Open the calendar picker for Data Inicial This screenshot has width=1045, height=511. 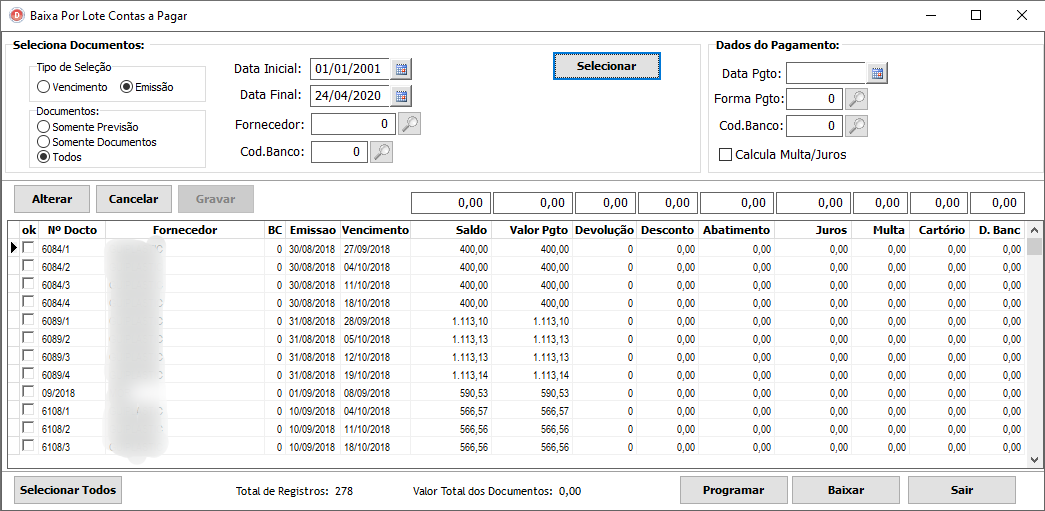tap(402, 69)
